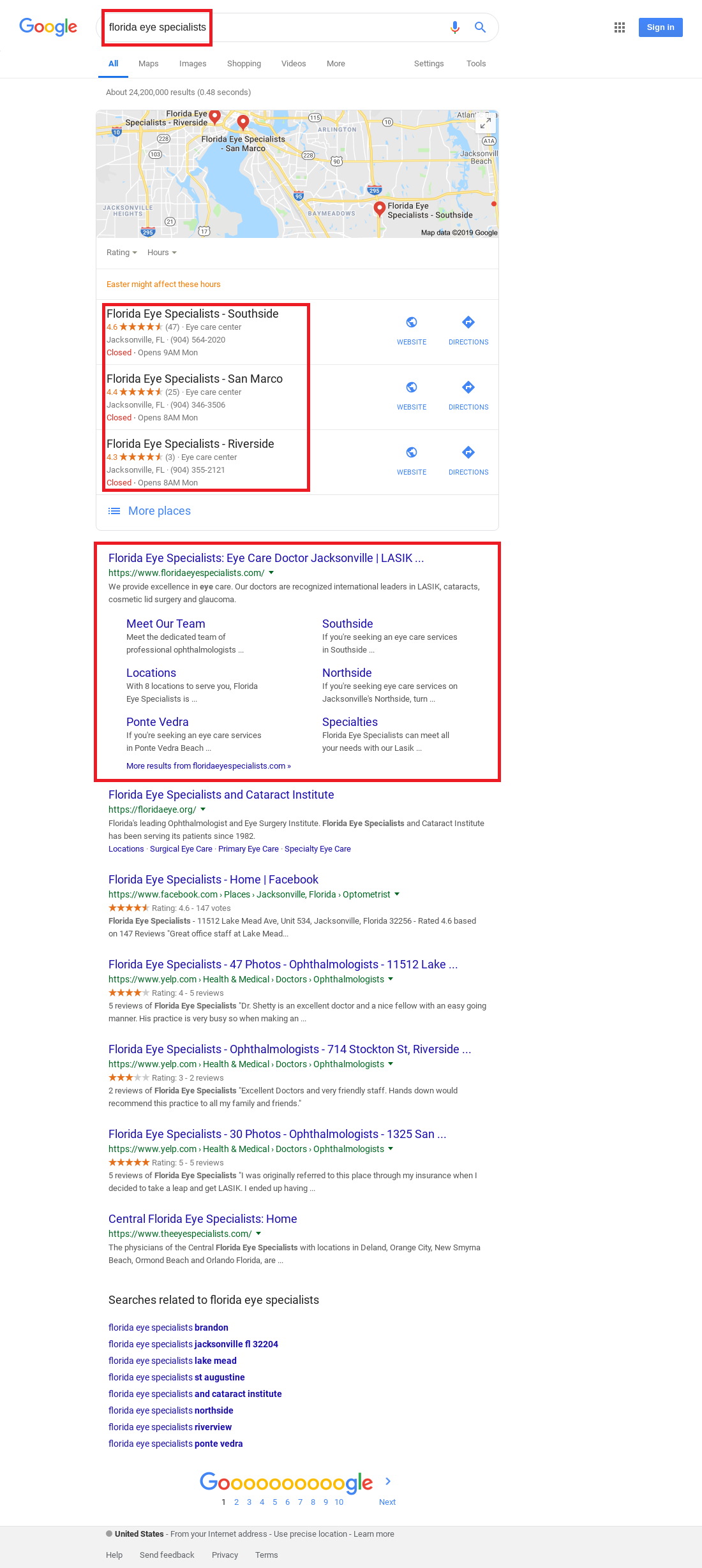Open the More places link

click(159, 511)
